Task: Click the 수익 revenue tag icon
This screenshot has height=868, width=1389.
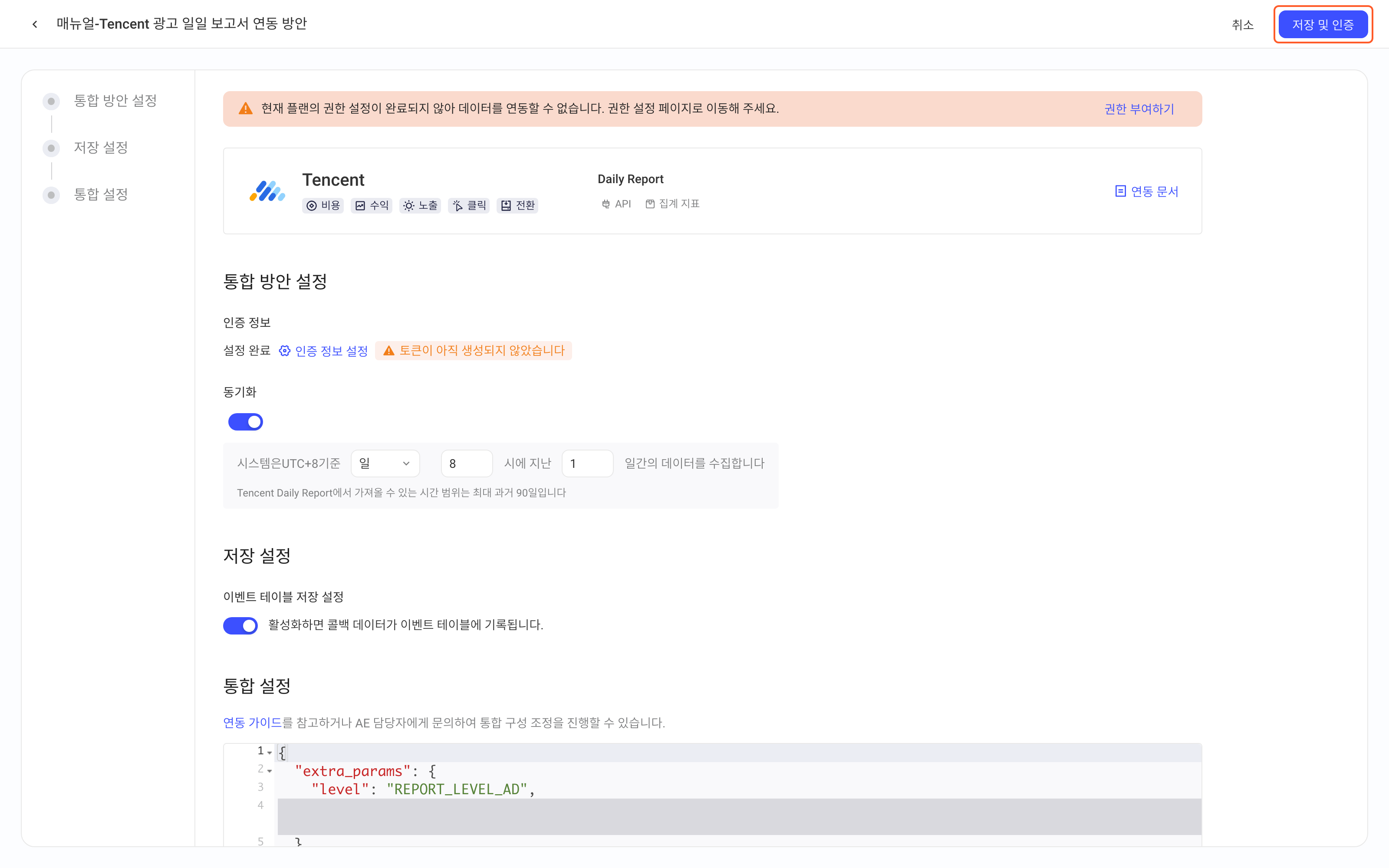Action: [x=360, y=206]
